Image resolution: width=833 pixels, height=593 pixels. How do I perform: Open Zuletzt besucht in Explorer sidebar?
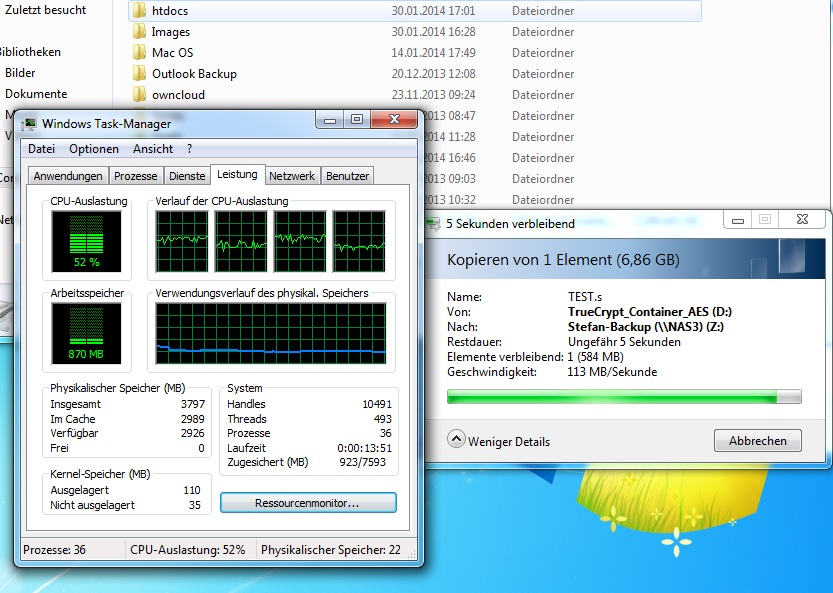(45, 10)
